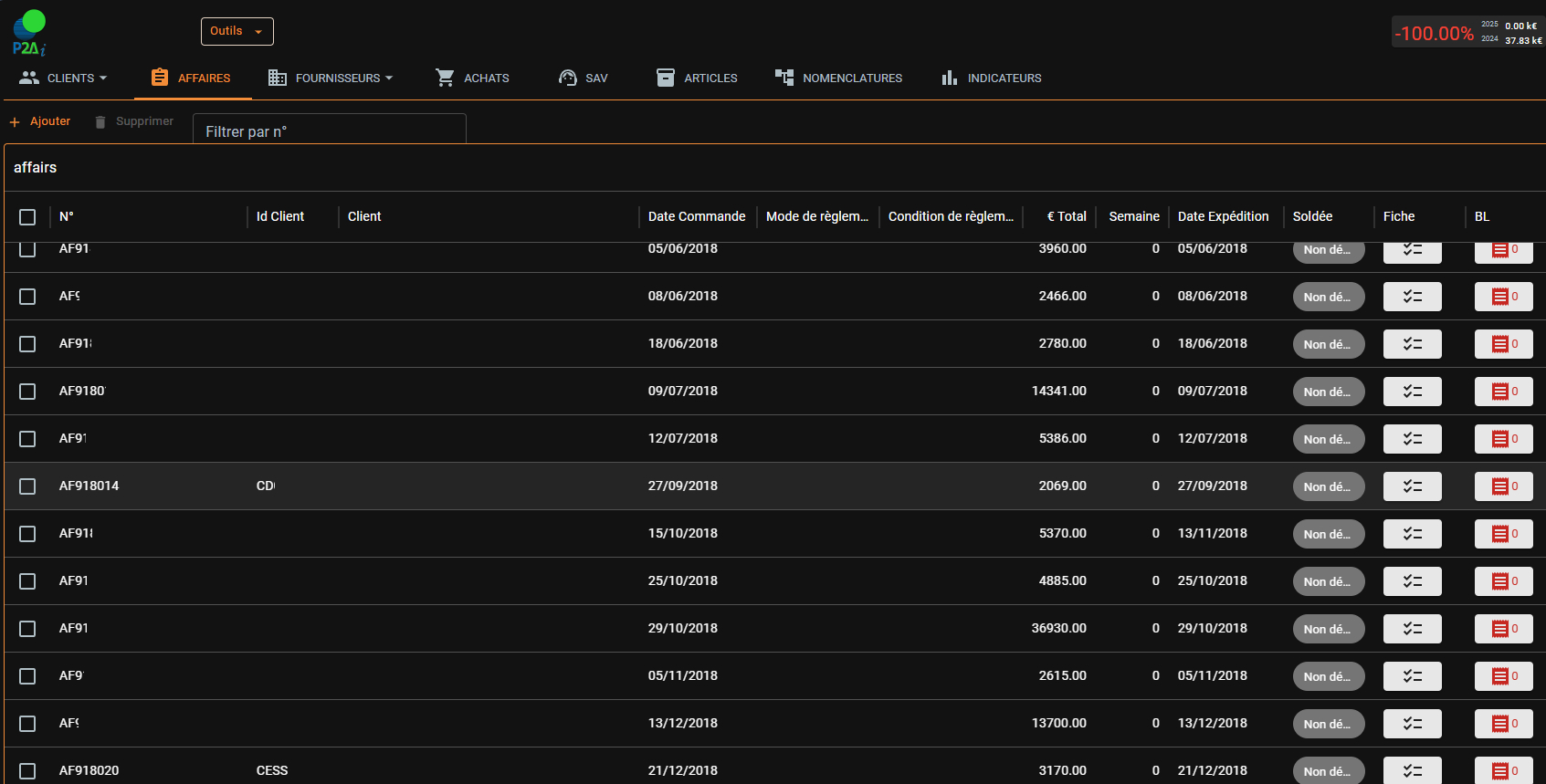Viewport: 1546px width, 784px height.
Task: Expand the Clients menu
Action: coord(64,78)
